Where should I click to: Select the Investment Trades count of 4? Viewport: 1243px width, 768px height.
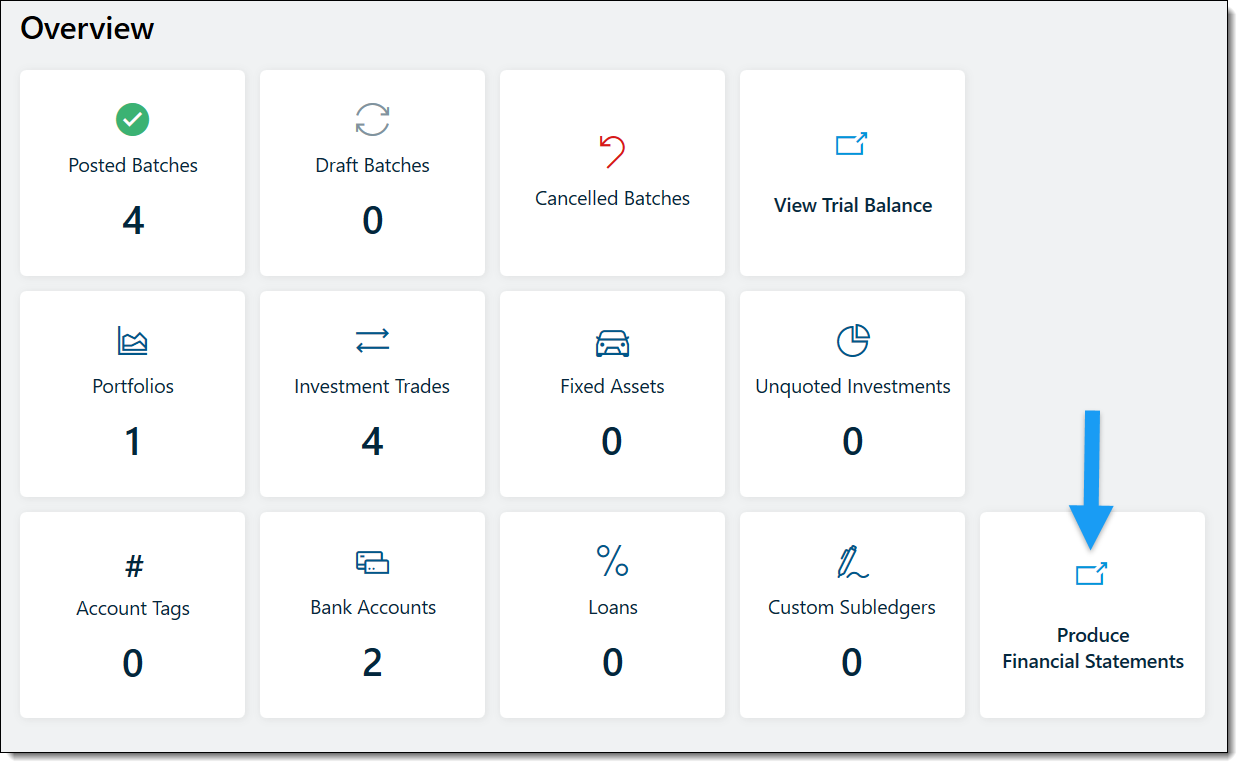372,440
